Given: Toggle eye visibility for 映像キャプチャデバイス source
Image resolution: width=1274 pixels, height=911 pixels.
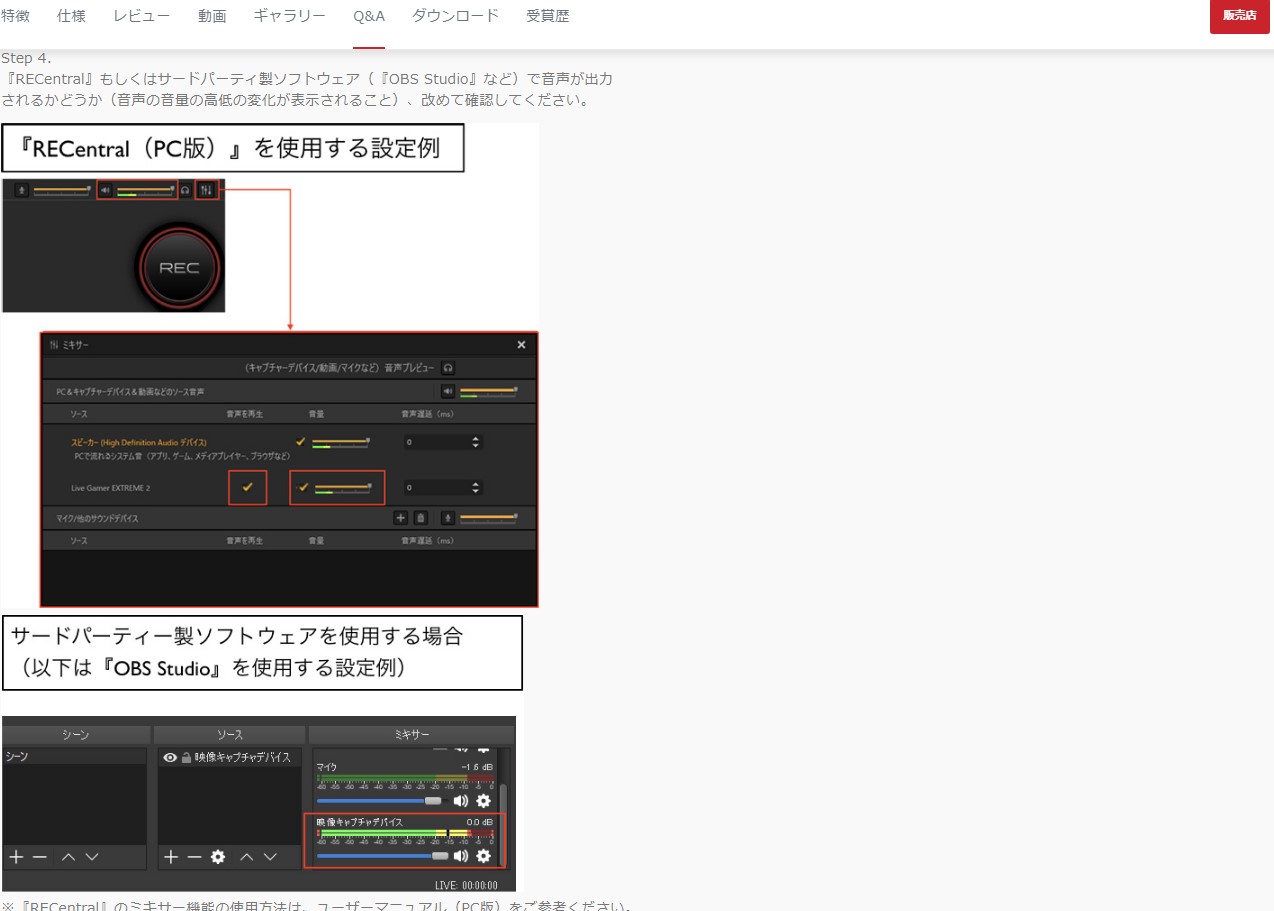Looking at the screenshot, I should (x=170, y=758).
